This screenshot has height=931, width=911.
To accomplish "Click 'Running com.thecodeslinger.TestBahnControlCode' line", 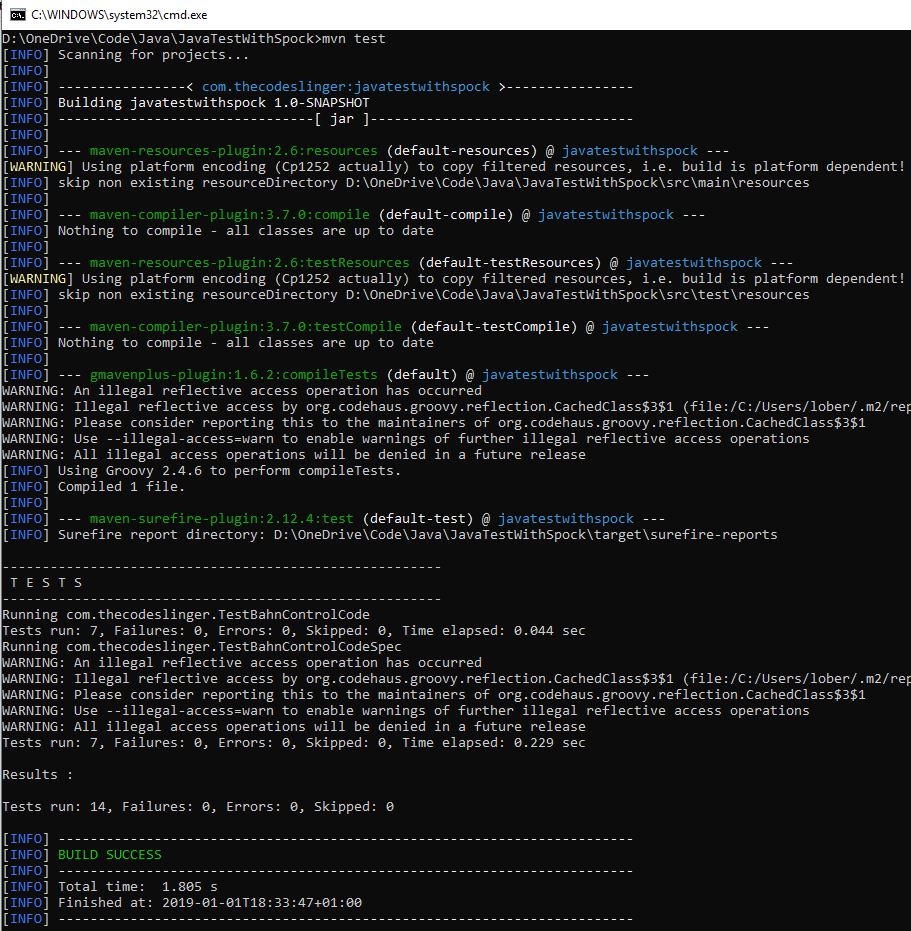I will point(186,615).
